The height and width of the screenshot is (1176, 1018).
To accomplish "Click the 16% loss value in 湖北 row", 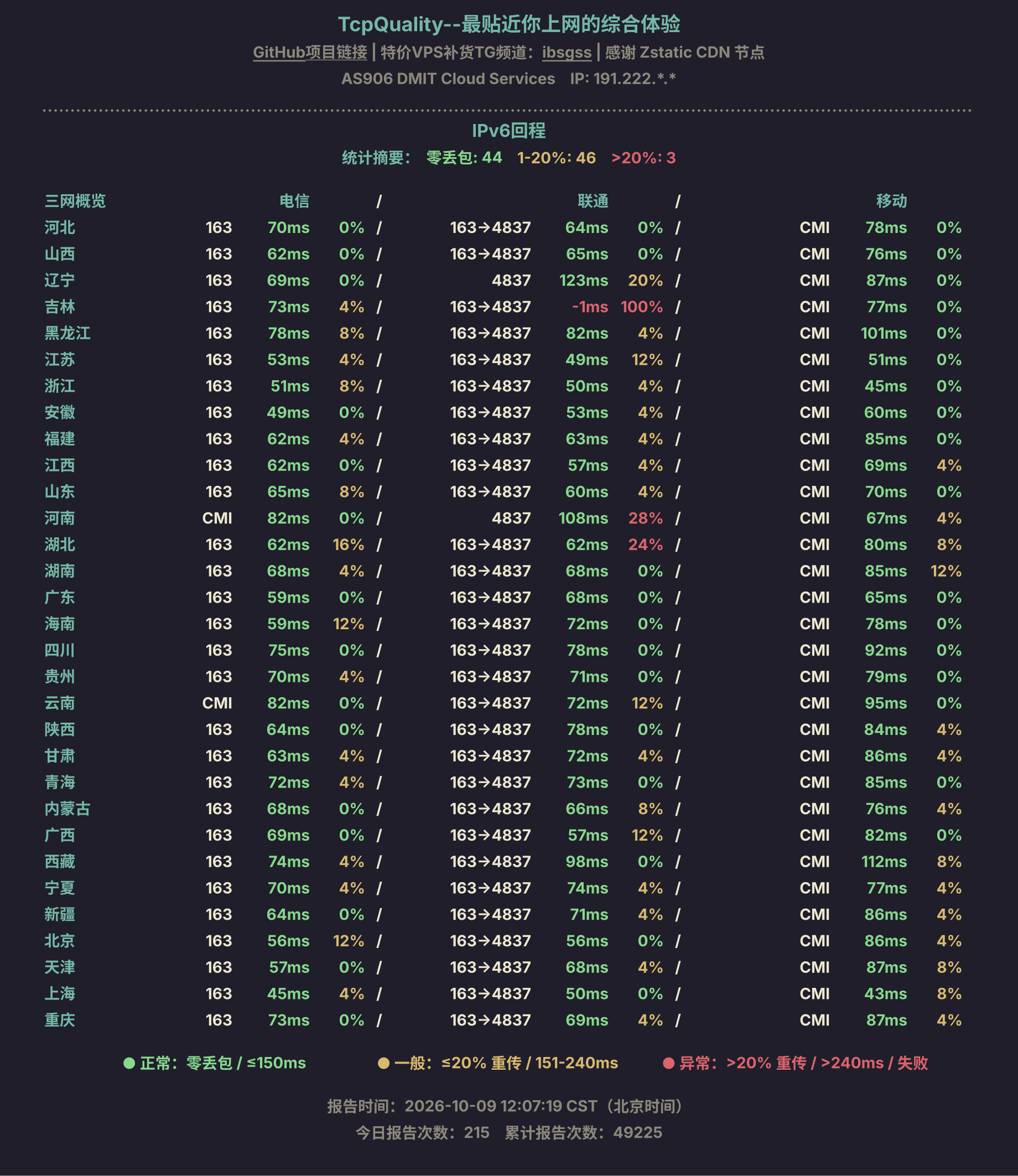I will click(x=348, y=544).
